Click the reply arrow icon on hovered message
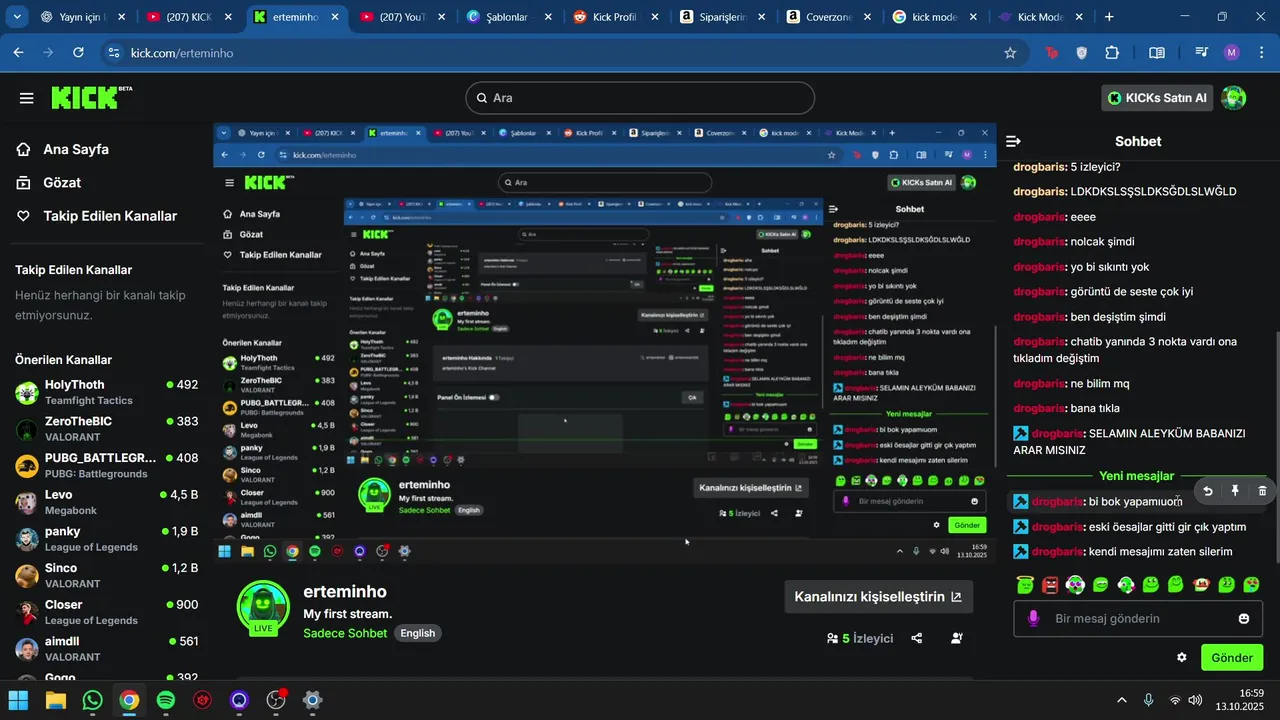 [x=1208, y=491]
